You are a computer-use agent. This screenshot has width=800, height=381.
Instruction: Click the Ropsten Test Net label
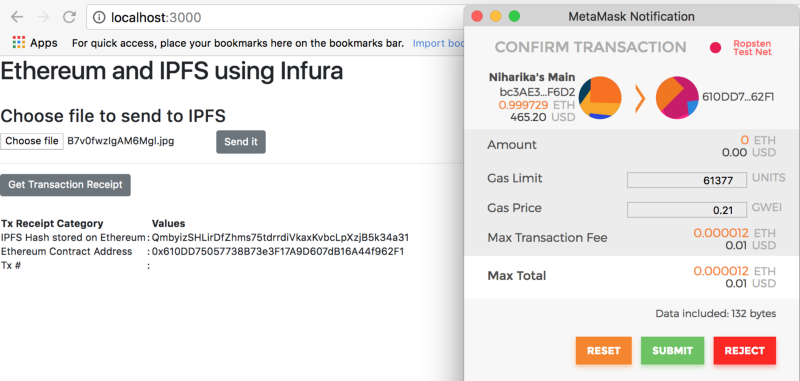[753, 48]
